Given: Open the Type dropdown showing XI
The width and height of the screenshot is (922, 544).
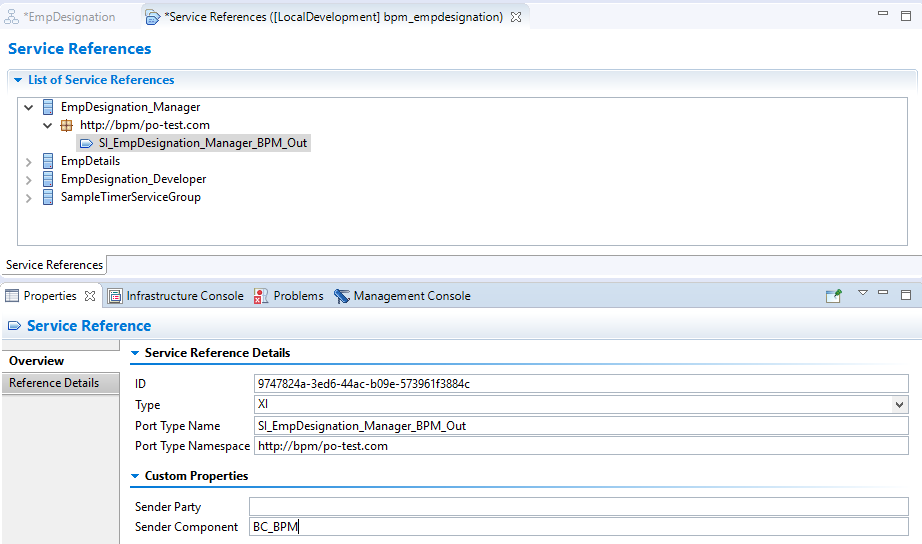Looking at the screenshot, I should (x=899, y=405).
